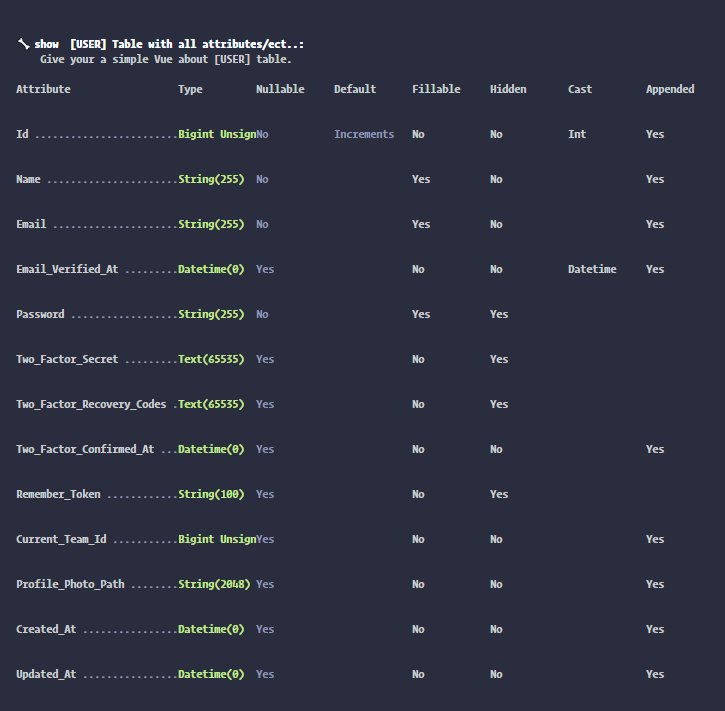The width and height of the screenshot is (725, 711).
Task: Click 'String(100)' type in Remember_Token row
Action: [211, 494]
